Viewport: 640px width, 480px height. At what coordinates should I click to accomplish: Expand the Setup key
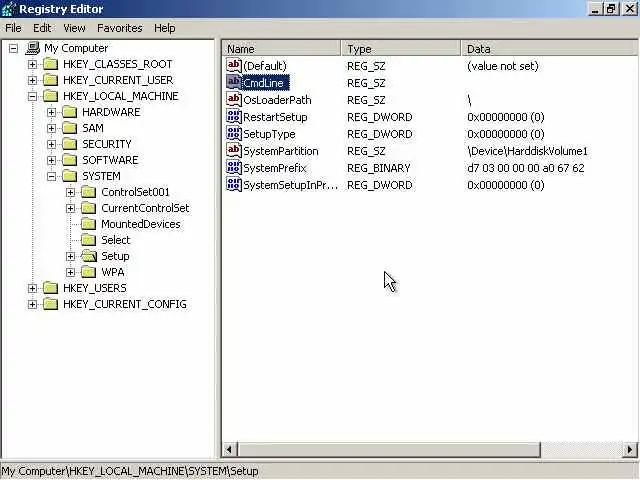(71, 256)
